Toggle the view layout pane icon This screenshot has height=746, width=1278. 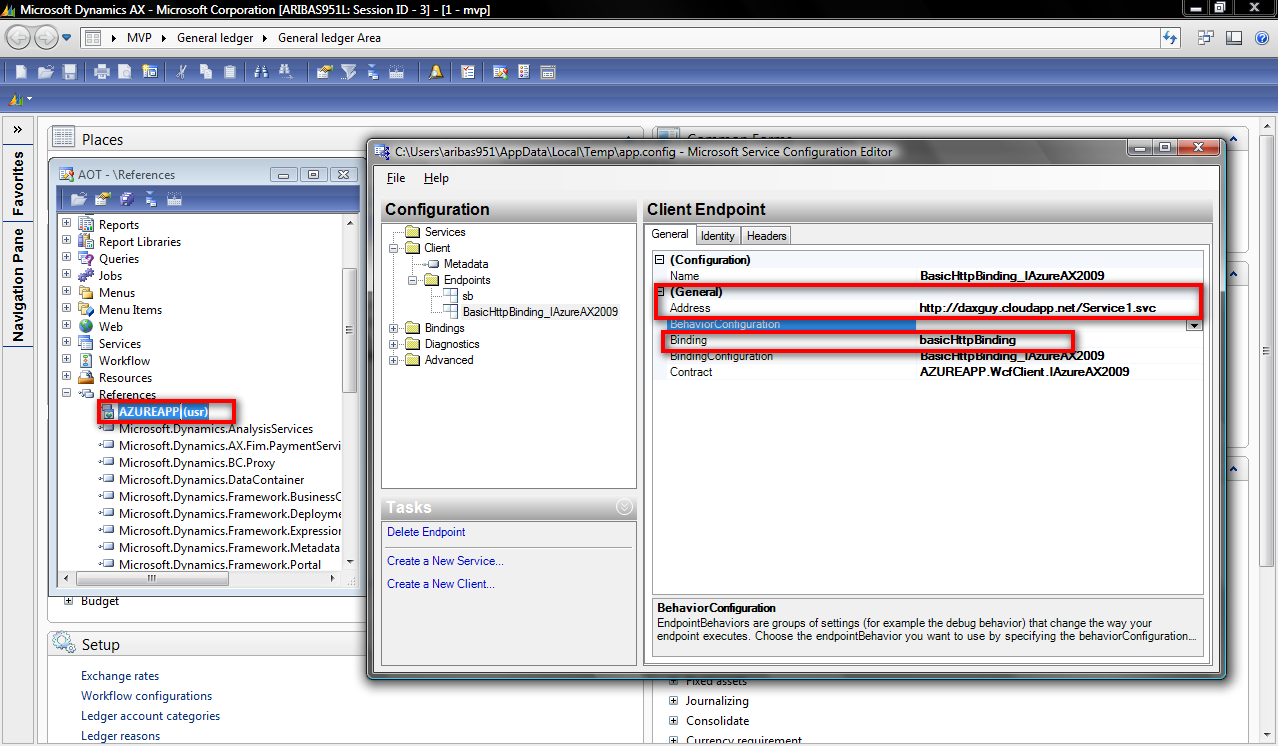(1234, 38)
